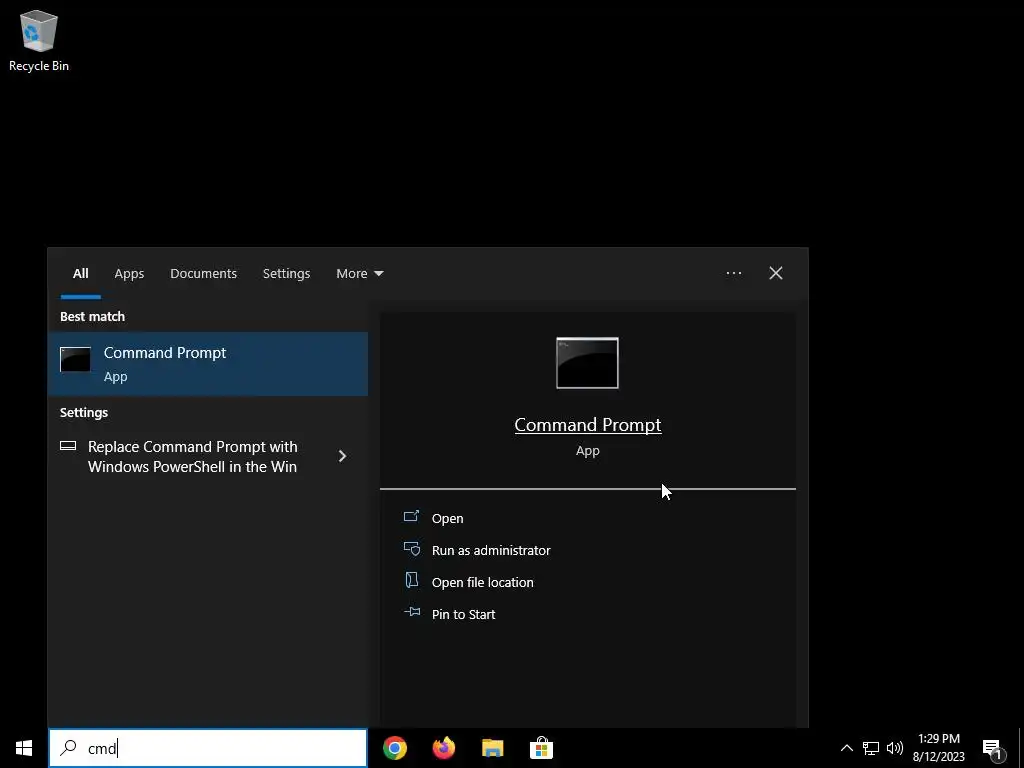Click the Pin to Start pin icon
1024x768 pixels.
pos(411,612)
